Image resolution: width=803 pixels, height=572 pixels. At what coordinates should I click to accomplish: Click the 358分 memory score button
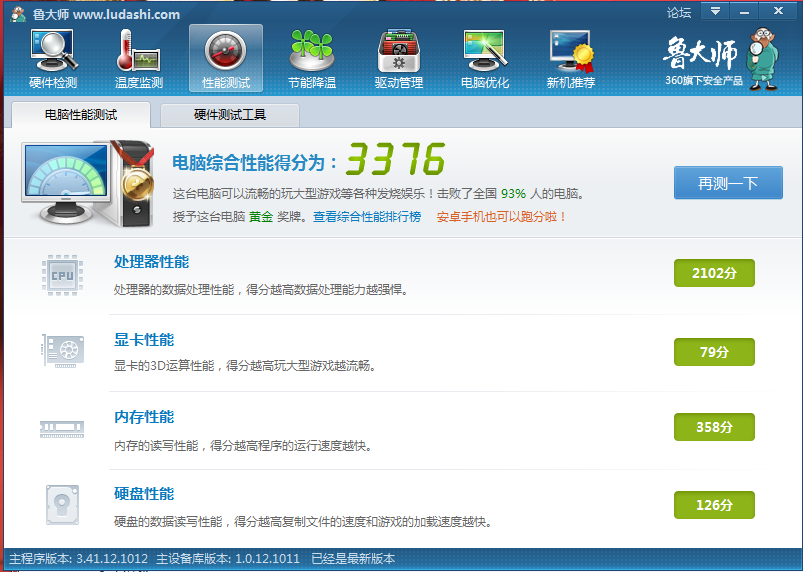714,427
